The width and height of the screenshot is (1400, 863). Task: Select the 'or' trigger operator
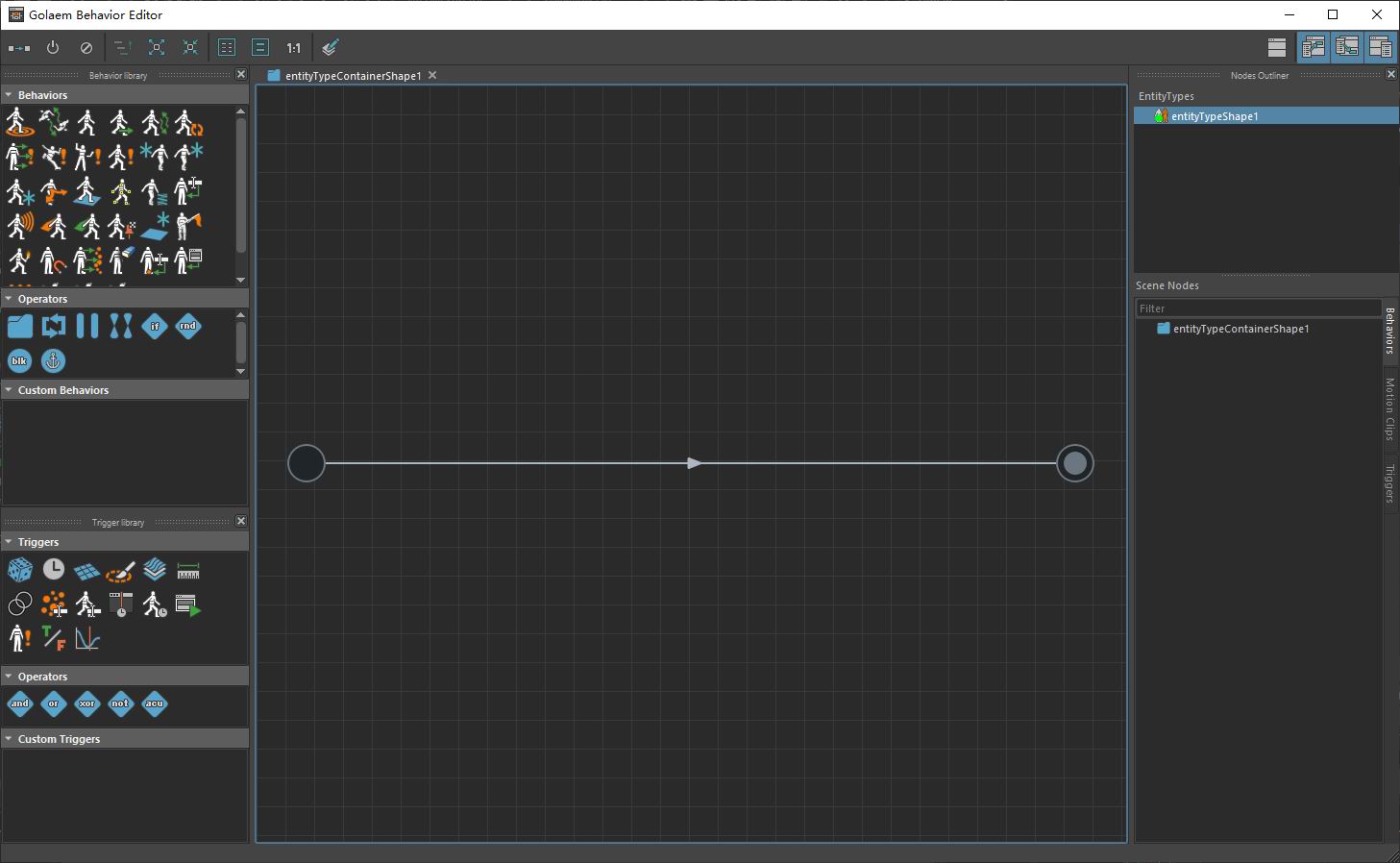pyautogui.click(x=54, y=703)
